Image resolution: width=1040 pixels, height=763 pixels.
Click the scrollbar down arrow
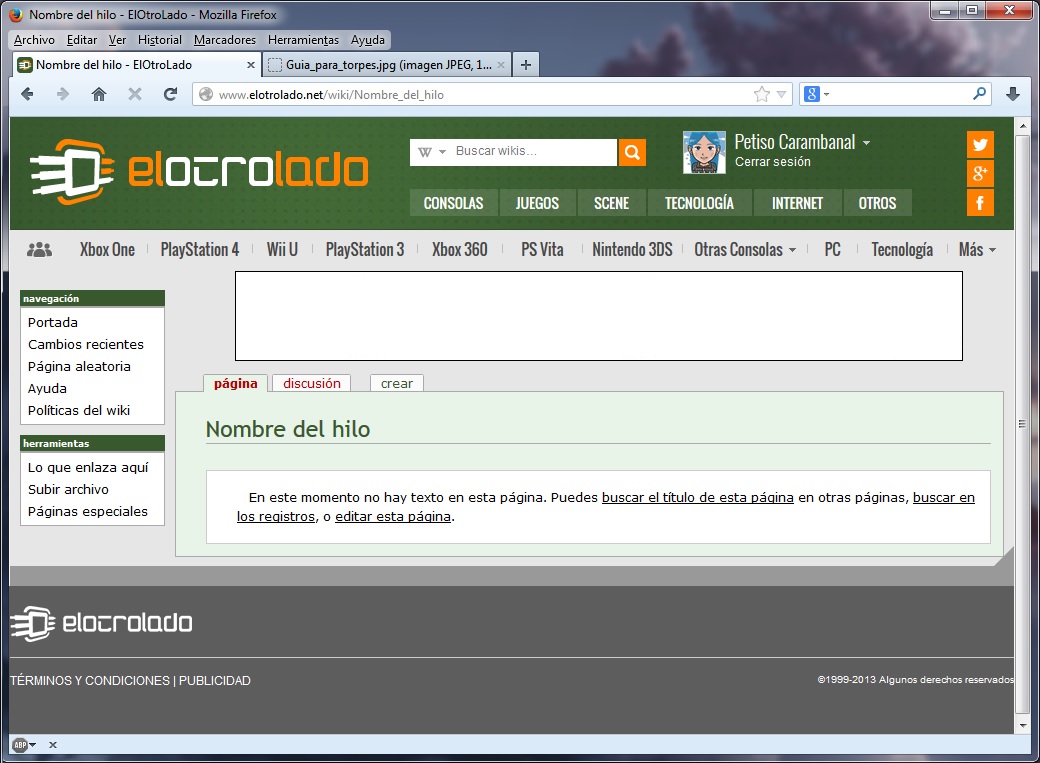point(1022,726)
